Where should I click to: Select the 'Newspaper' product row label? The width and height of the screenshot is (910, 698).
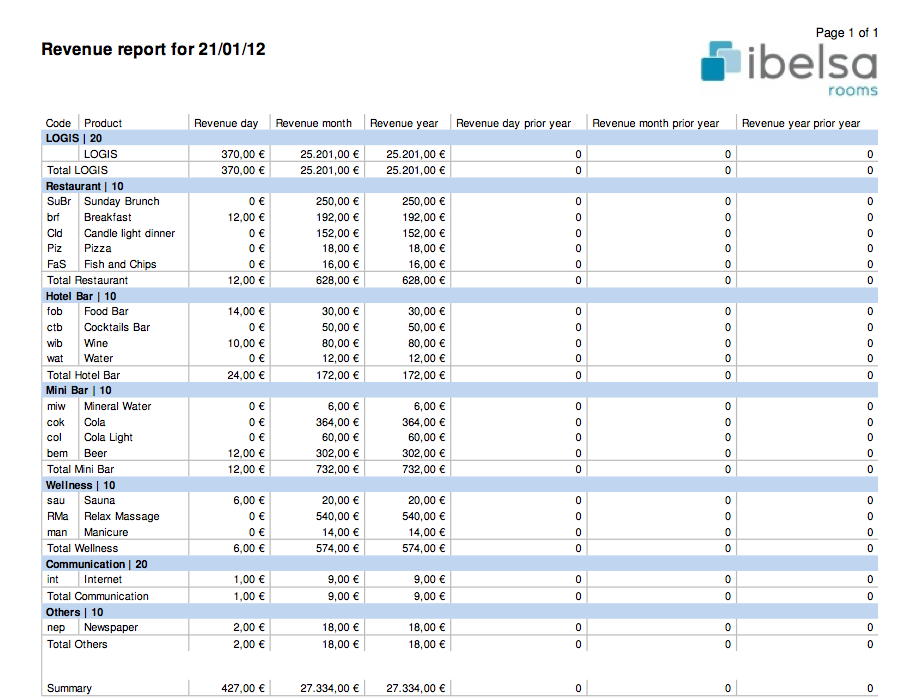[111, 627]
